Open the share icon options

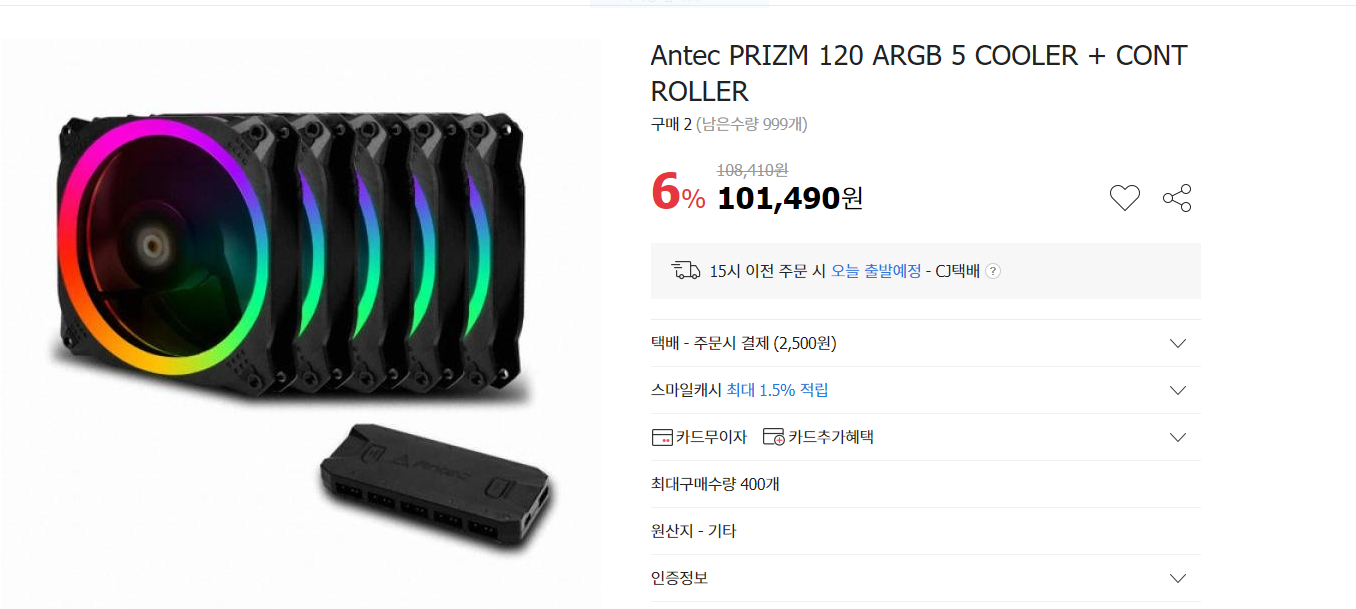coord(1177,198)
